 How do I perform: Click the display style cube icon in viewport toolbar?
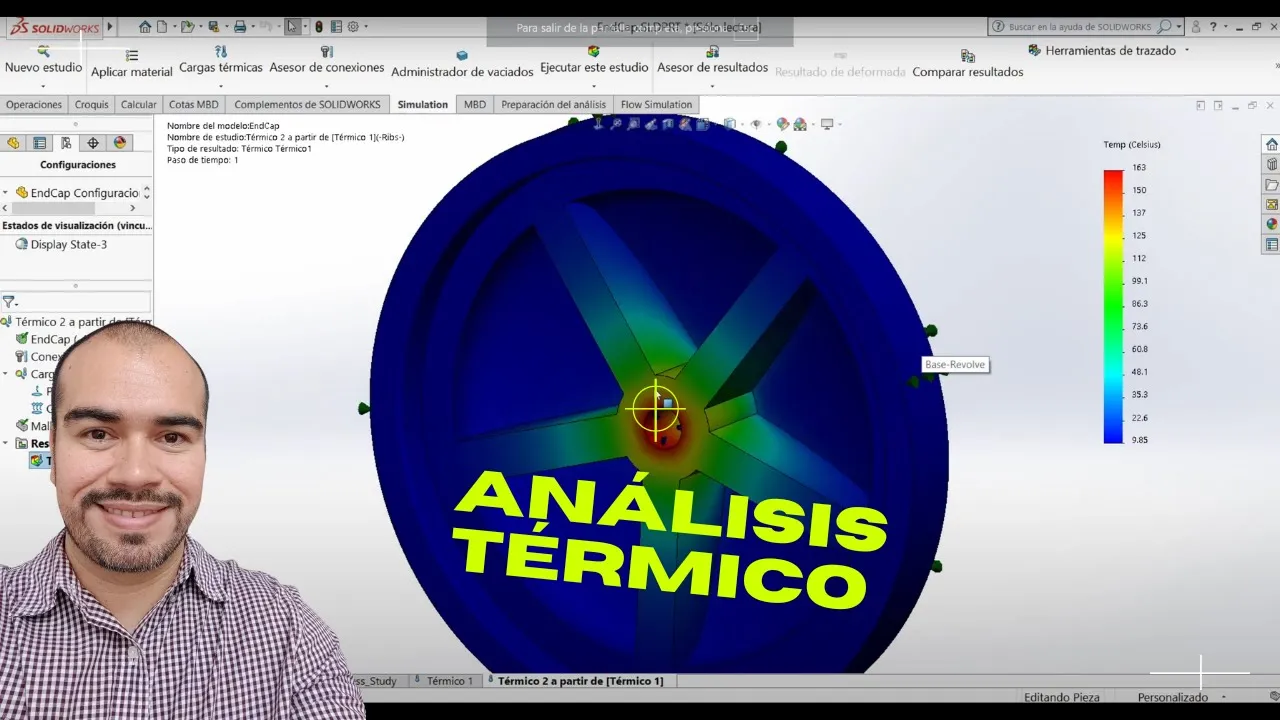[729, 124]
